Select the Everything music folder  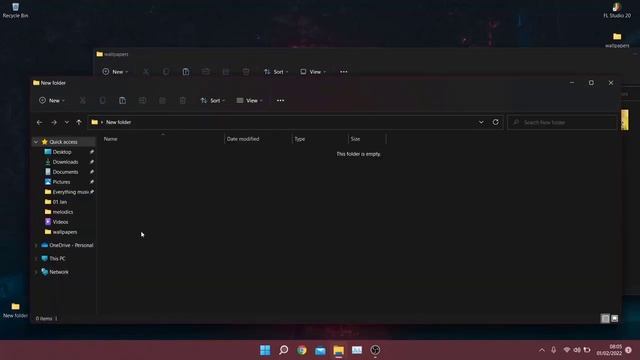(x=70, y=192)
